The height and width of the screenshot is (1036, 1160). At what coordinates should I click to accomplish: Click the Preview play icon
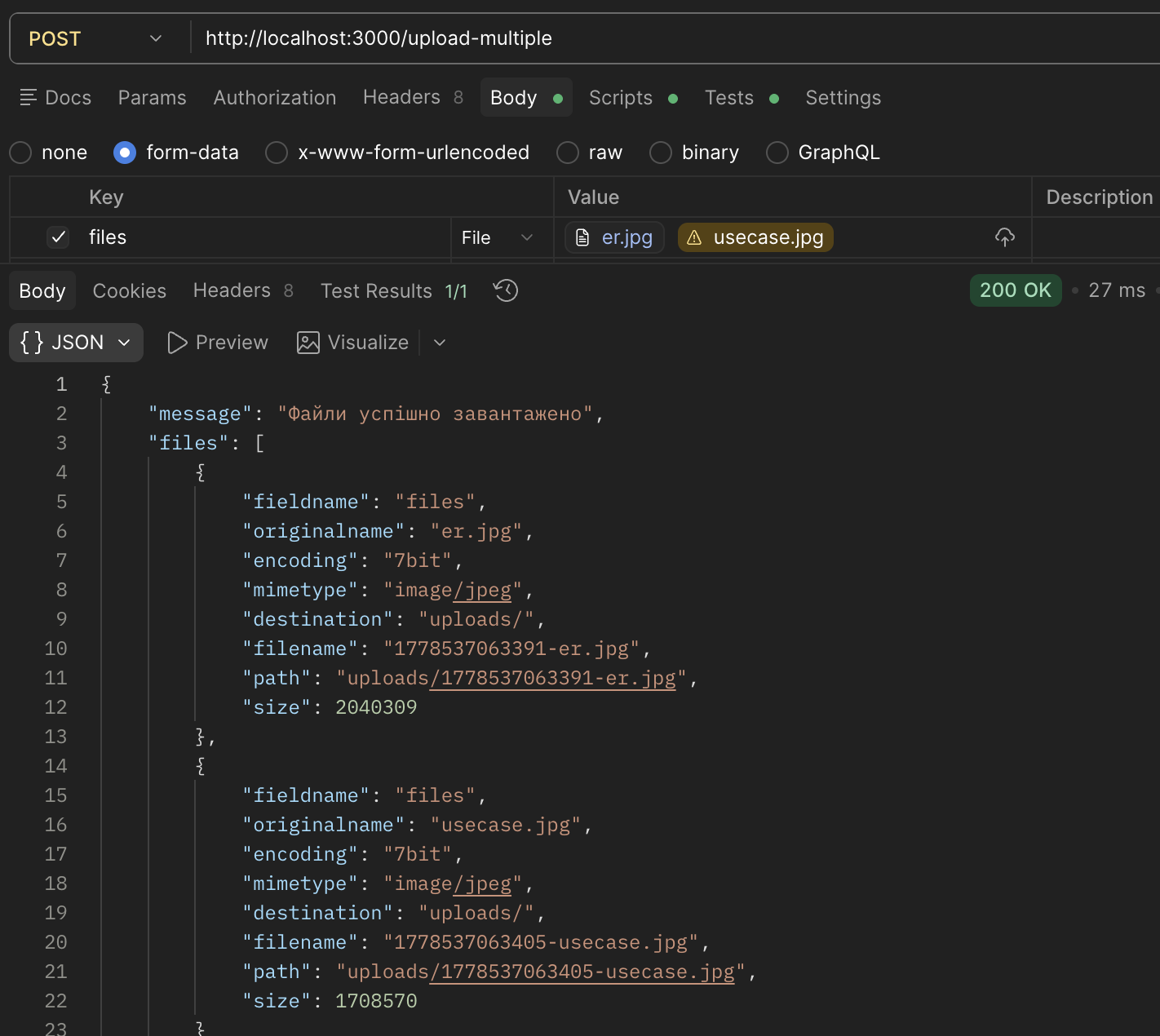177,343
